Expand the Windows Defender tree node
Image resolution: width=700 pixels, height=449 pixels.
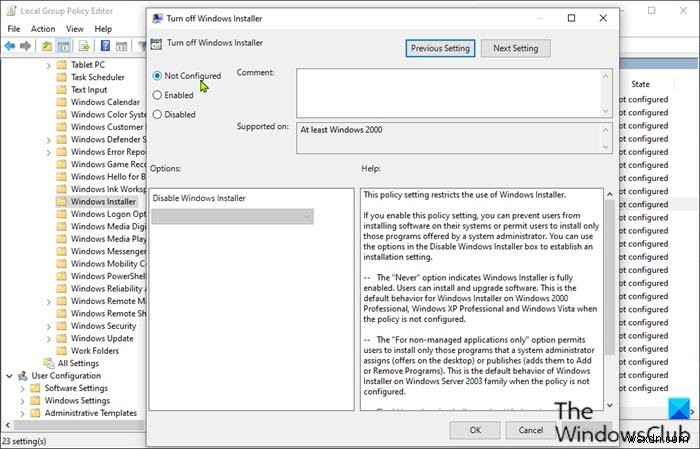pos(49,140)
